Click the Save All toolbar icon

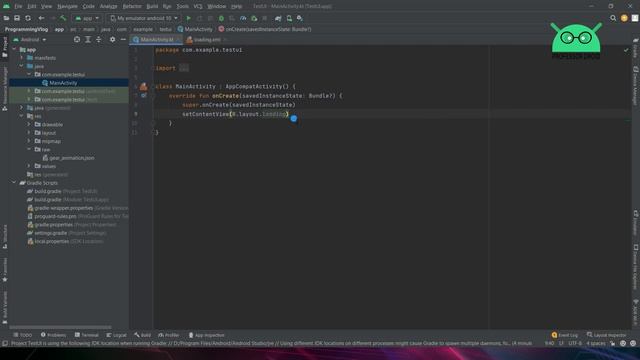[17, 18]
